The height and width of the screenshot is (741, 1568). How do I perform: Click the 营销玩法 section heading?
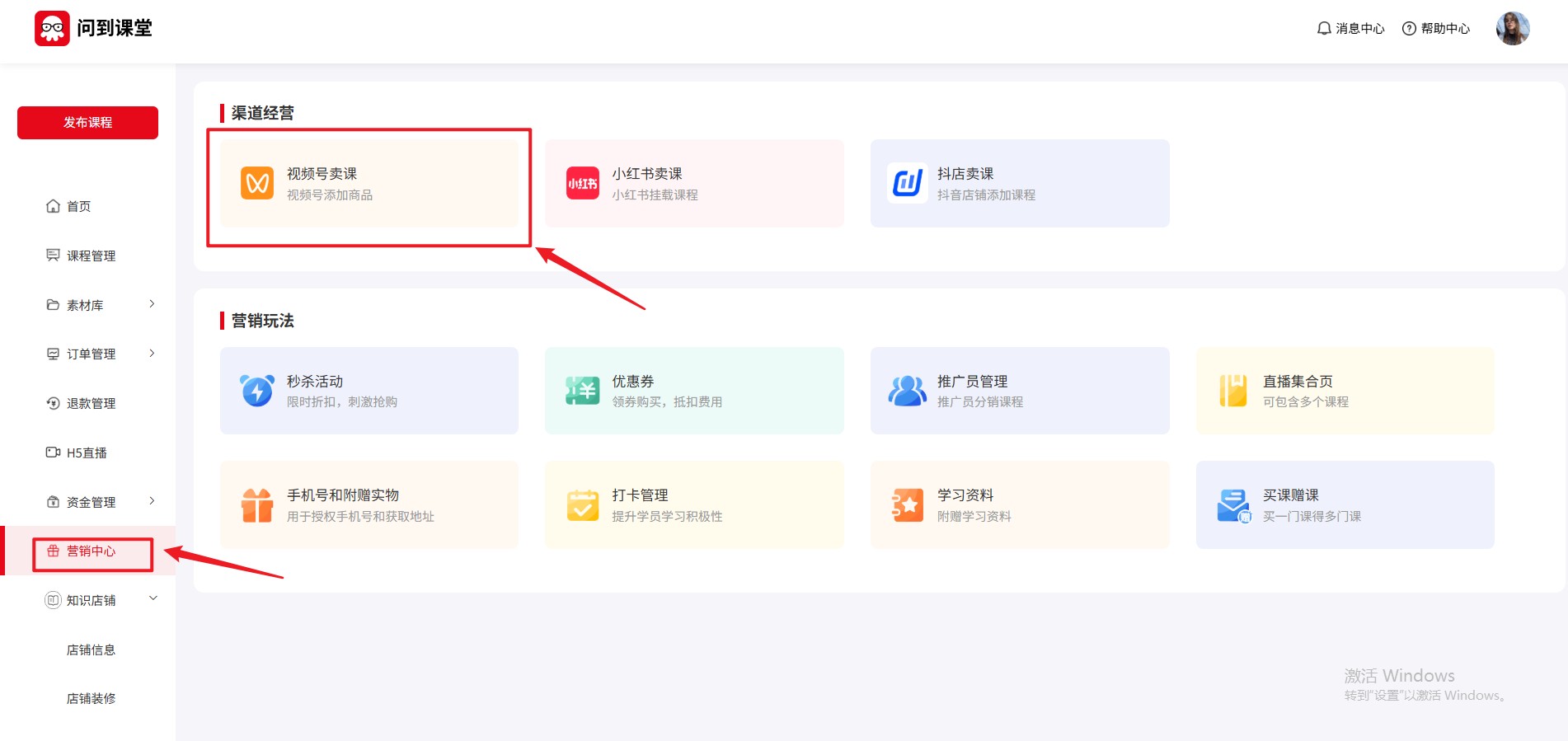point(262,321)
